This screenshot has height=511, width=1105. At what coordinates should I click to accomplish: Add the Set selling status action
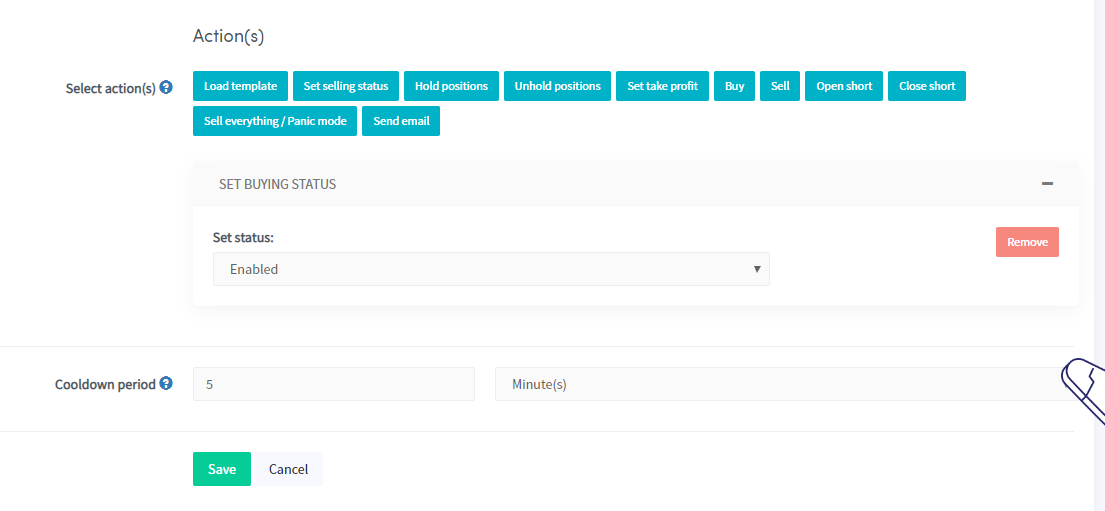[x=345, y=86]
